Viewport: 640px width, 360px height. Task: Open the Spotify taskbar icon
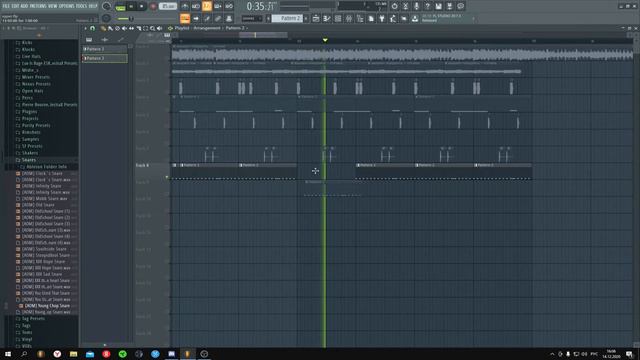tap(122, 354)
